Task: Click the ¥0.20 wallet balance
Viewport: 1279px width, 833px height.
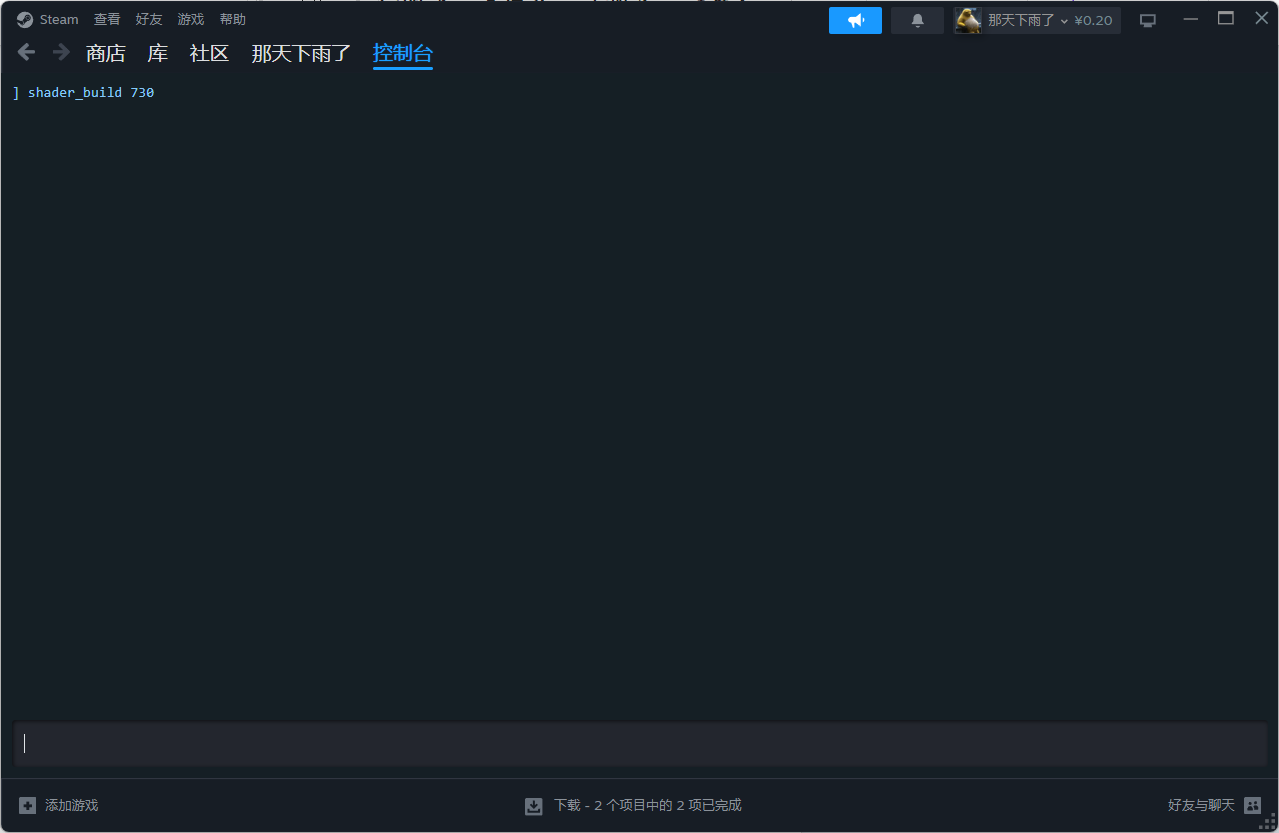Action: click(x=1093, y=20)
